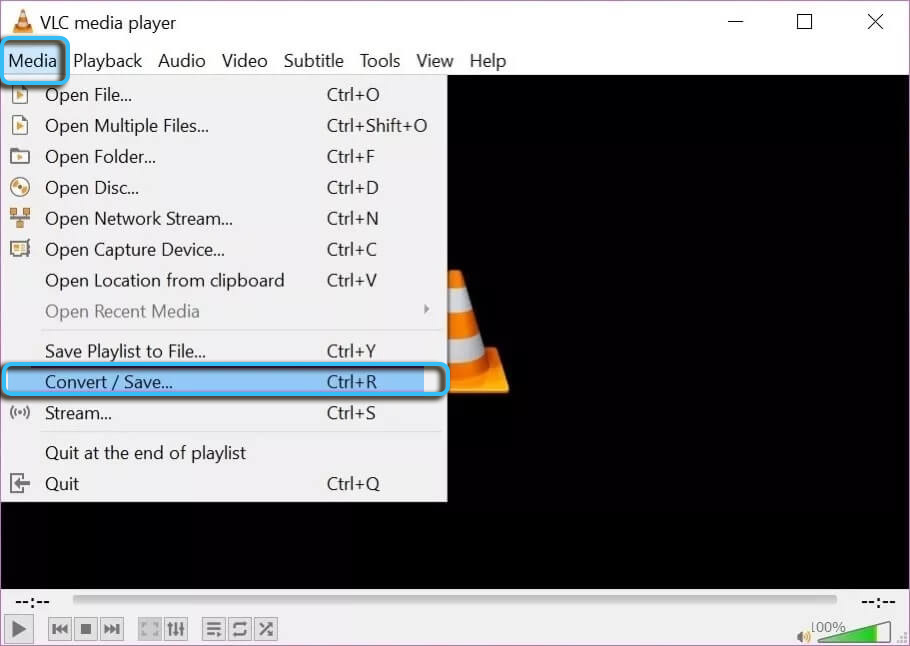
Task: Click the Open Folder icon
Action: [20, 156]
